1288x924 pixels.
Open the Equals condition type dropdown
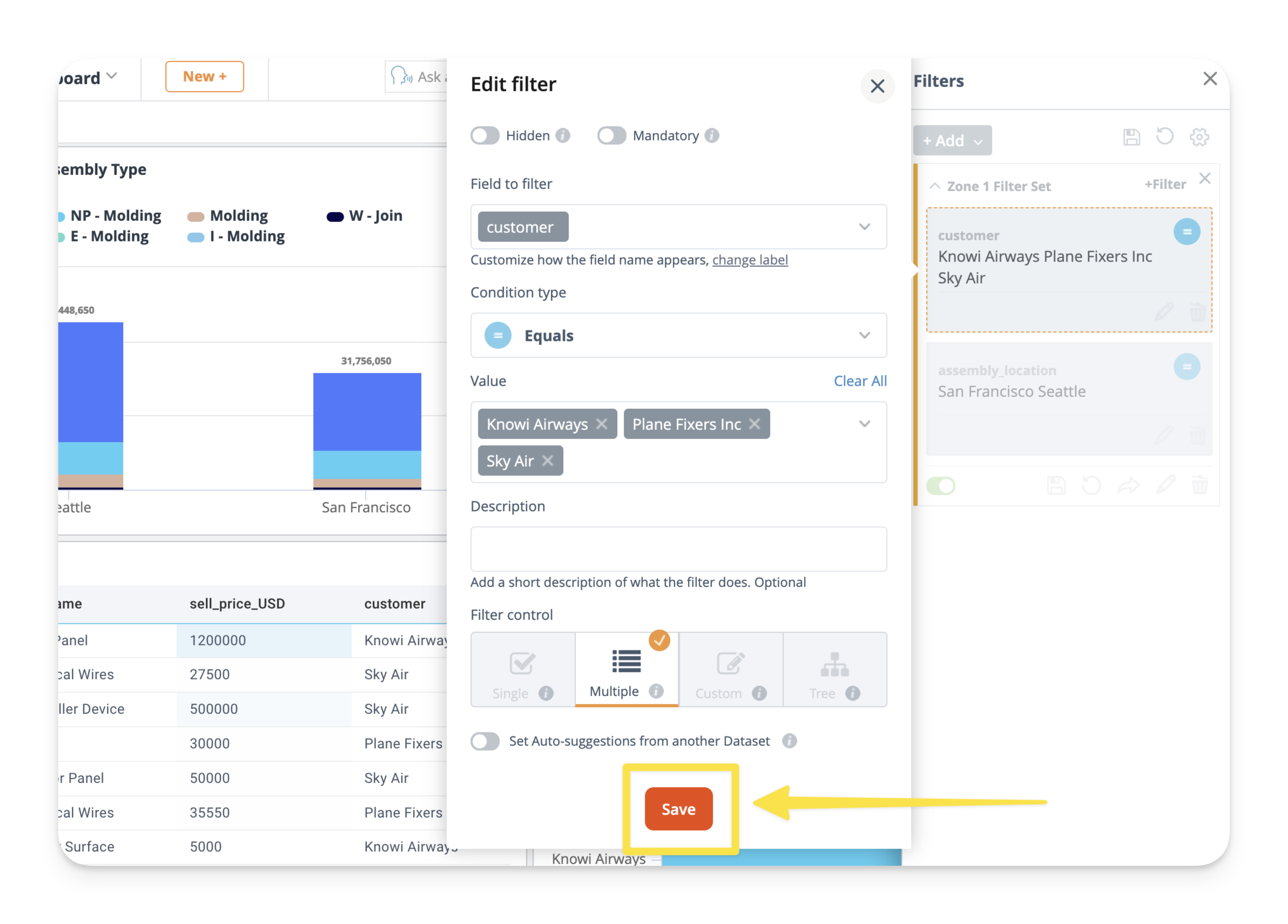click(x=865, y=335)
